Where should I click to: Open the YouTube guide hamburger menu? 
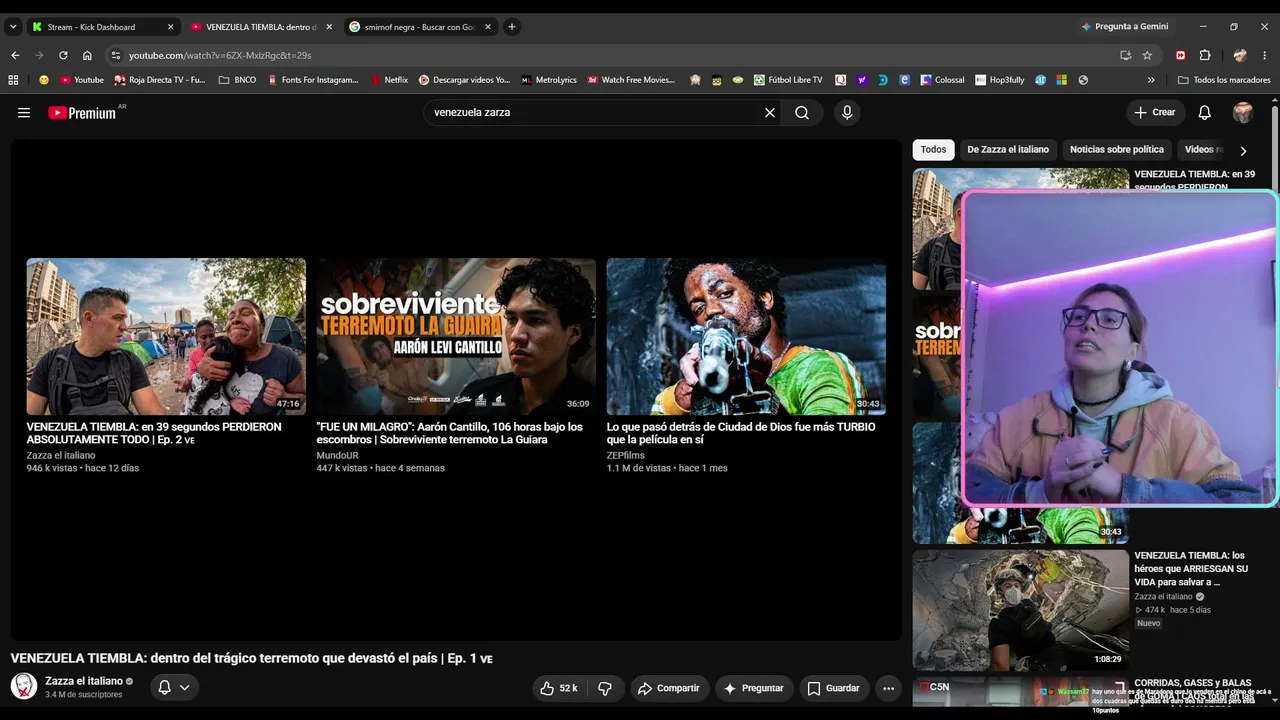[24, 113]
